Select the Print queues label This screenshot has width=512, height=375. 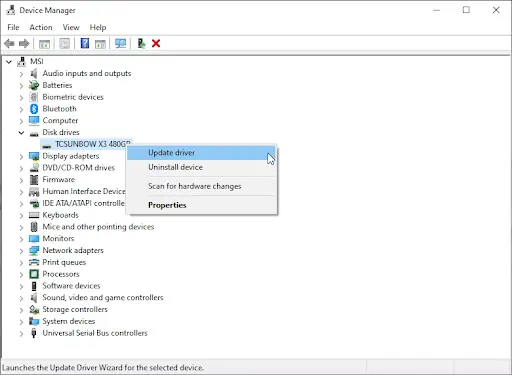[x=64, y=262]
